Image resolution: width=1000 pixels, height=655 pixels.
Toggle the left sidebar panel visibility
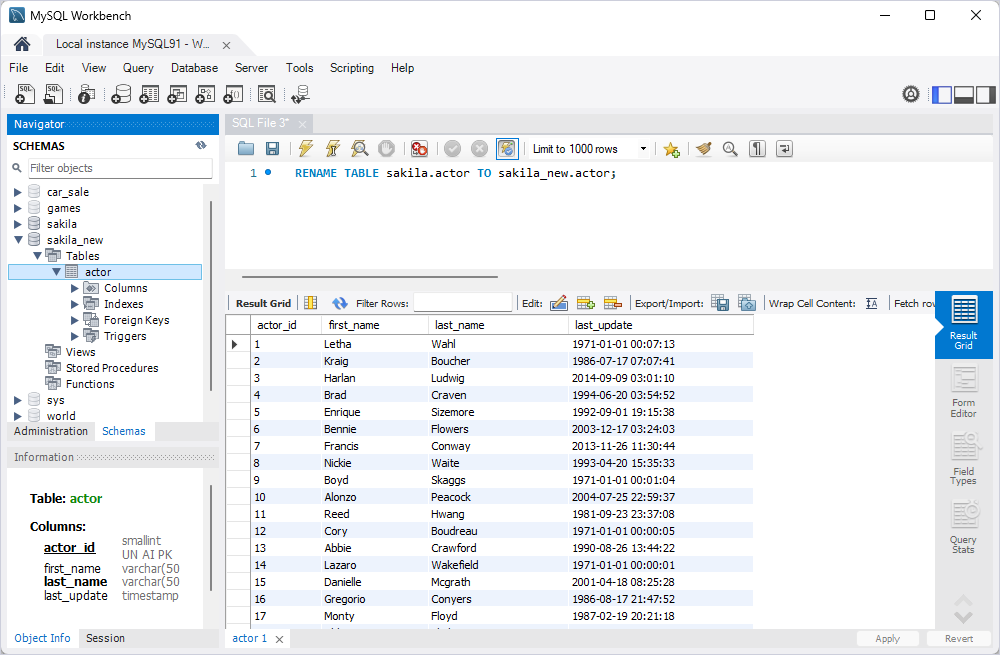[x=942, y=94]
